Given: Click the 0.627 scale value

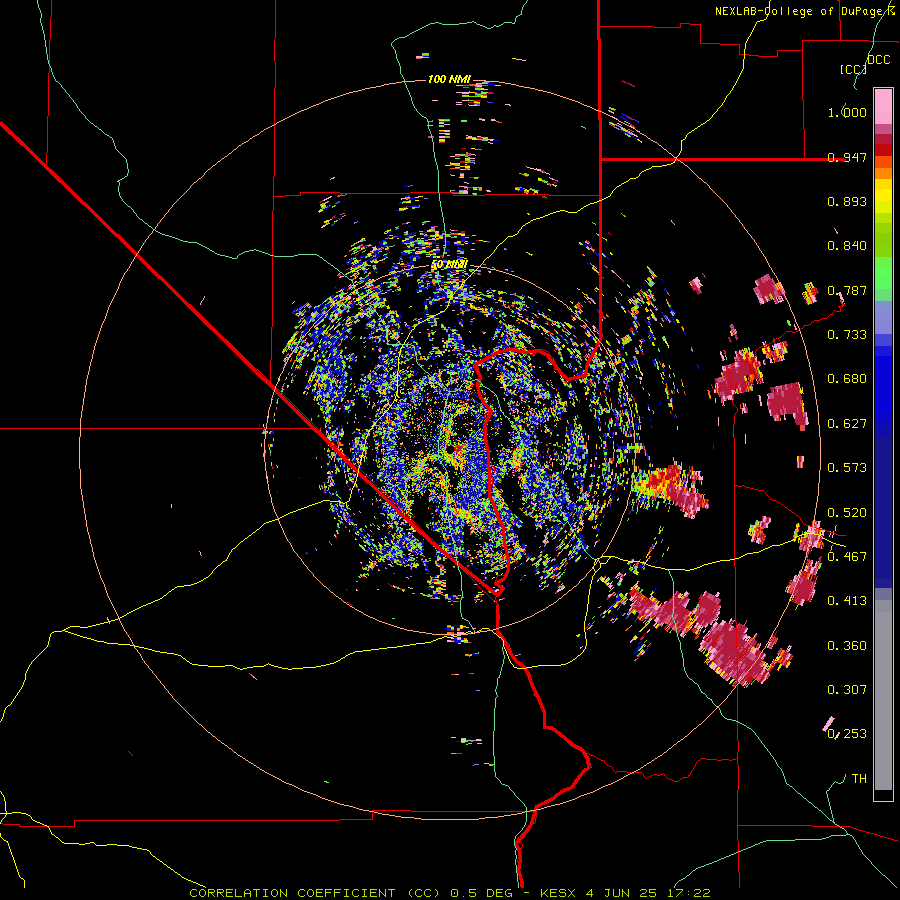Looking at the screenshot, I should click(x=847, y=424).
